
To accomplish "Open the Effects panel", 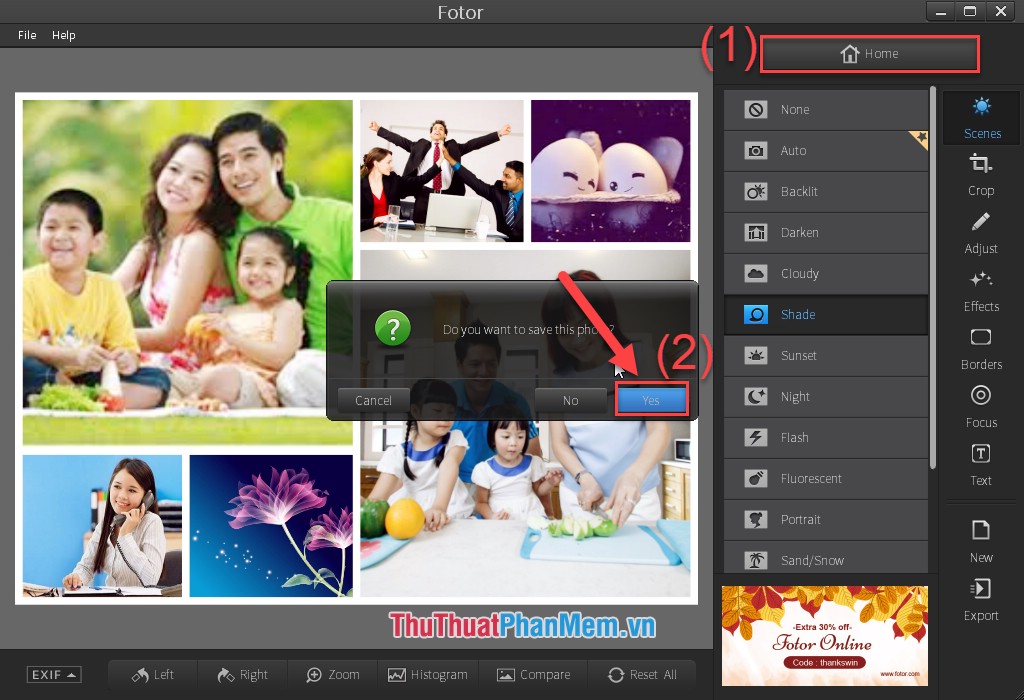I will 981,291.
